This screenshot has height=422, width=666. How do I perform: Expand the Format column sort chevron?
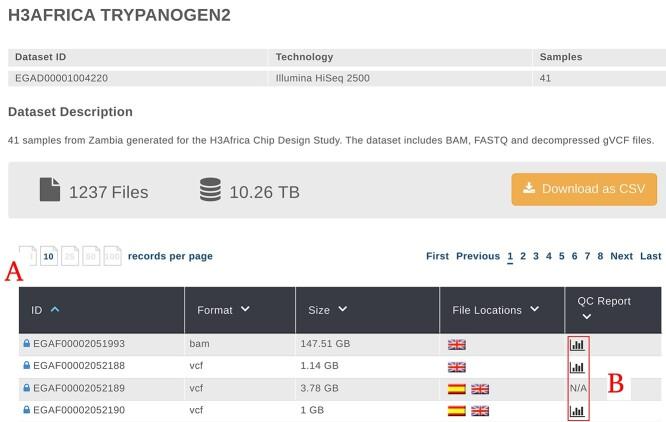click(245, 310)
